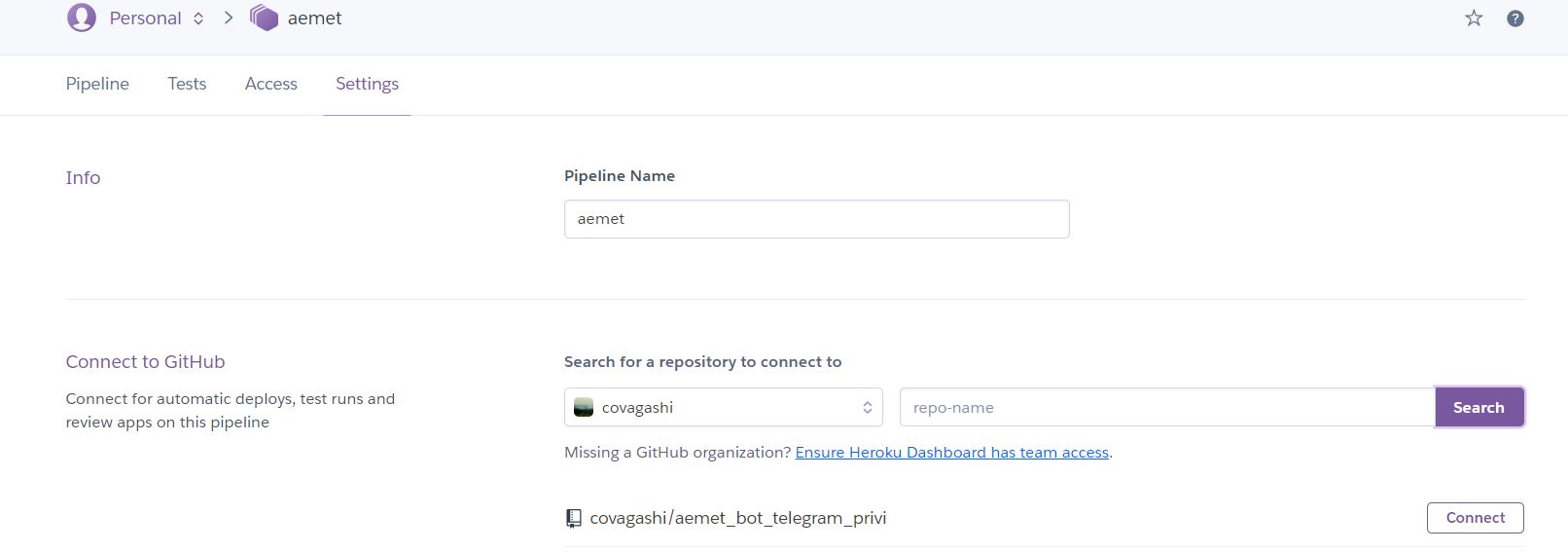Go to the Access tab

tap(271, 84)
